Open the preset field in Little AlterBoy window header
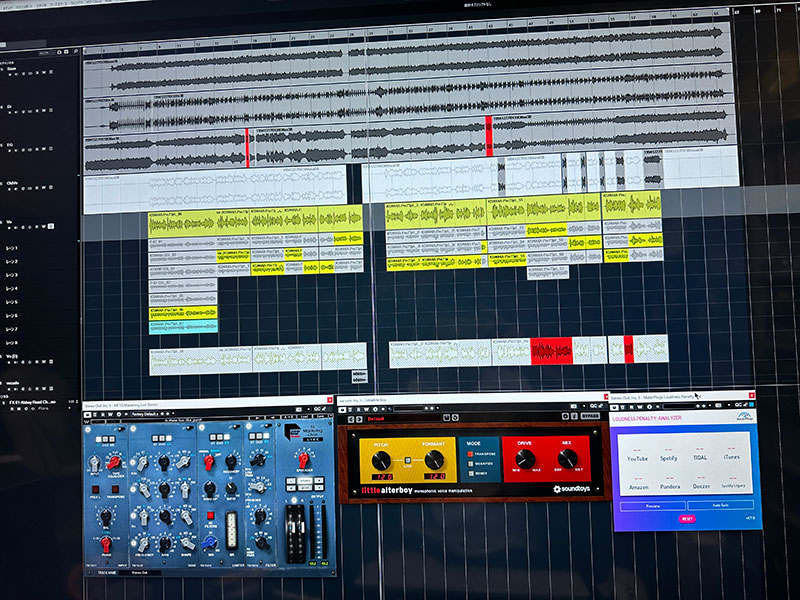The image size is (800, 600). point(408,409)
